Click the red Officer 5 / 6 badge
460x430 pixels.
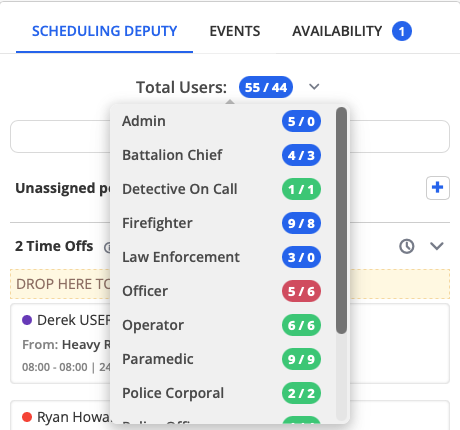coord(301,291)
